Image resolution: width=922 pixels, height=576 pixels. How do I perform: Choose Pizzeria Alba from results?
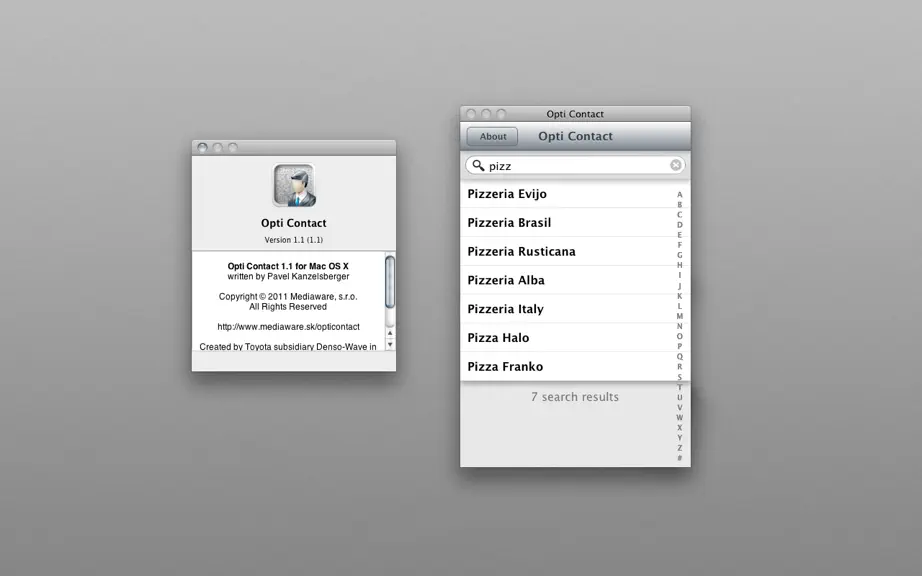click(x=568, y=280)
